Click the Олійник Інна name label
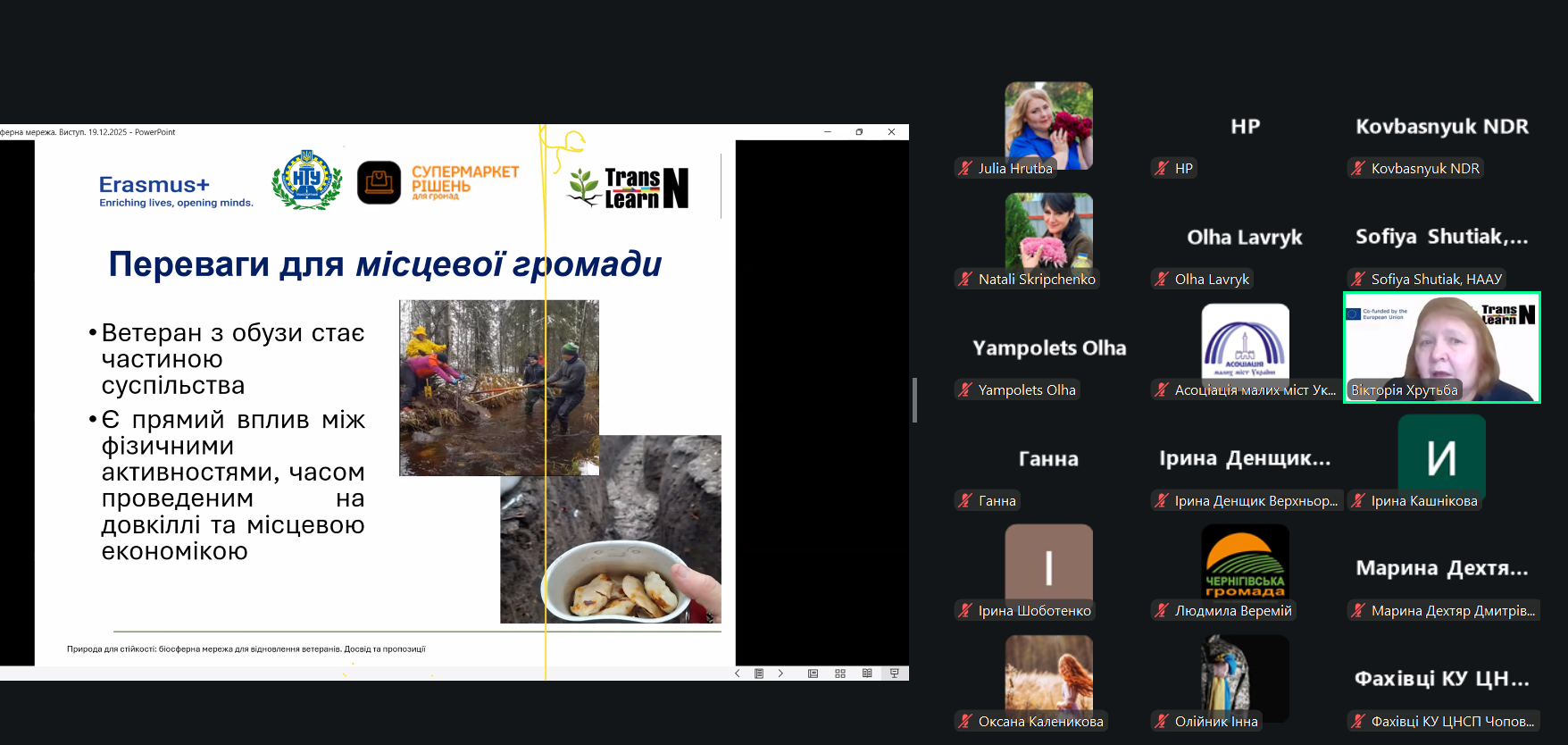The image size is (1568, 745). [1215, 721]
